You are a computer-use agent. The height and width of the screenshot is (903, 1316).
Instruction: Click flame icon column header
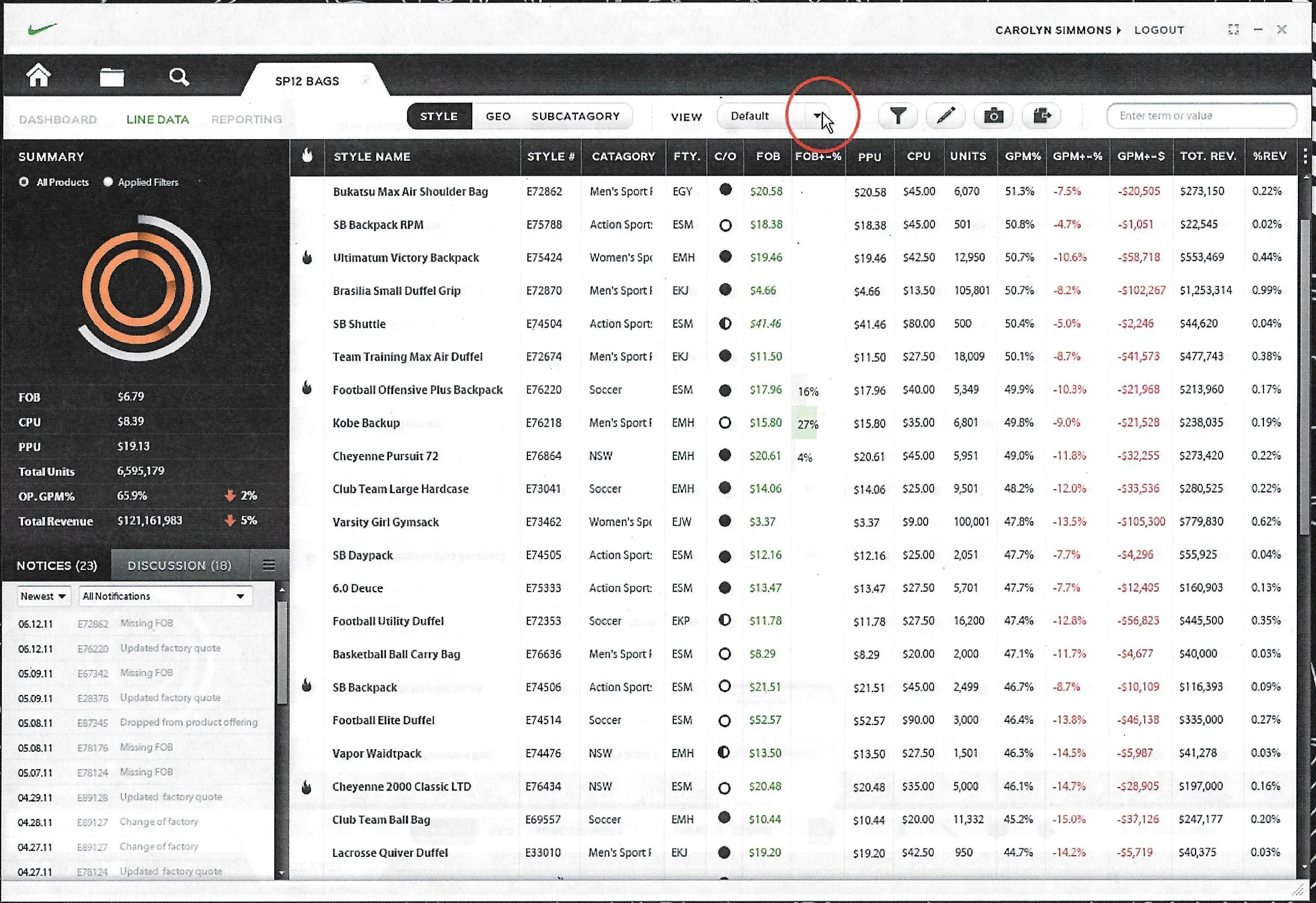click(307, 155)
